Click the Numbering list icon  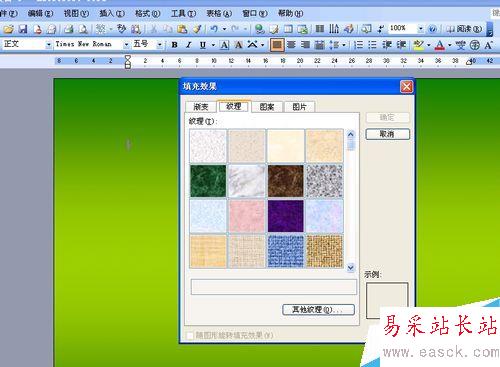click(x=358, y=45)
